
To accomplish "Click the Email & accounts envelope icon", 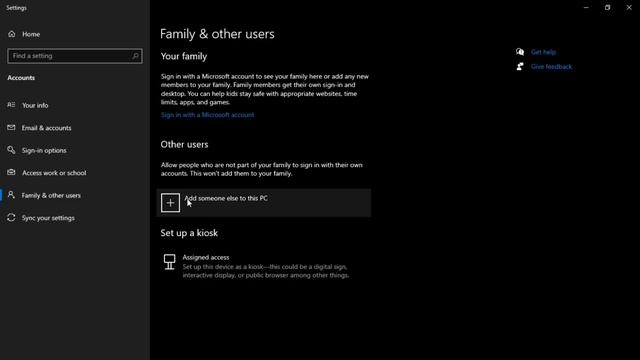I will tap(11, 128).
